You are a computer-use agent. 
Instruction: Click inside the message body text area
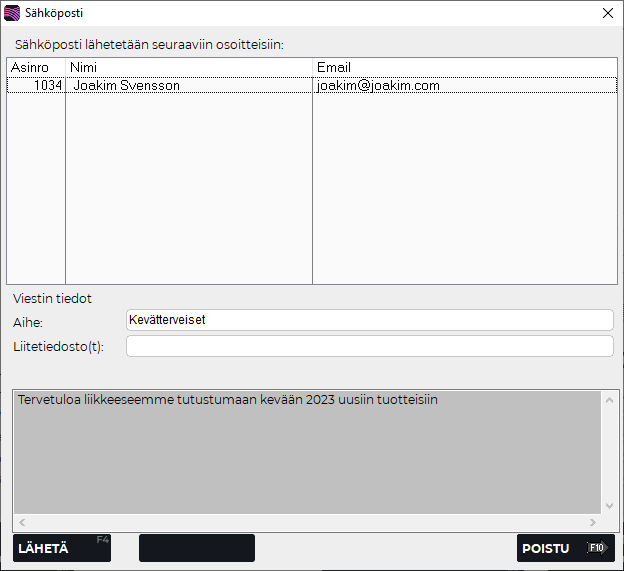(308, 455)
